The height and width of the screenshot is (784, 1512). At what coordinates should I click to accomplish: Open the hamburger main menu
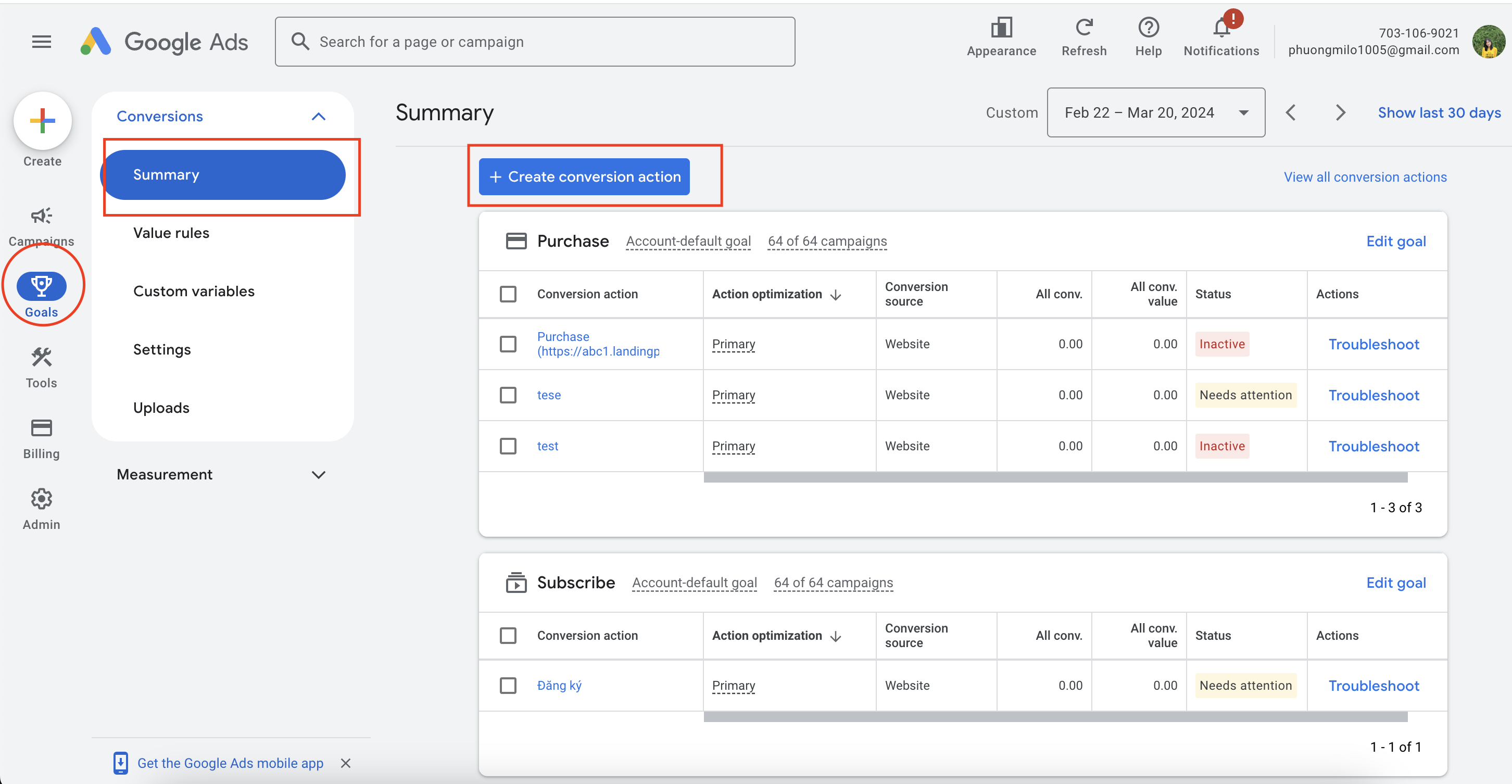click(x=41, y=42)
